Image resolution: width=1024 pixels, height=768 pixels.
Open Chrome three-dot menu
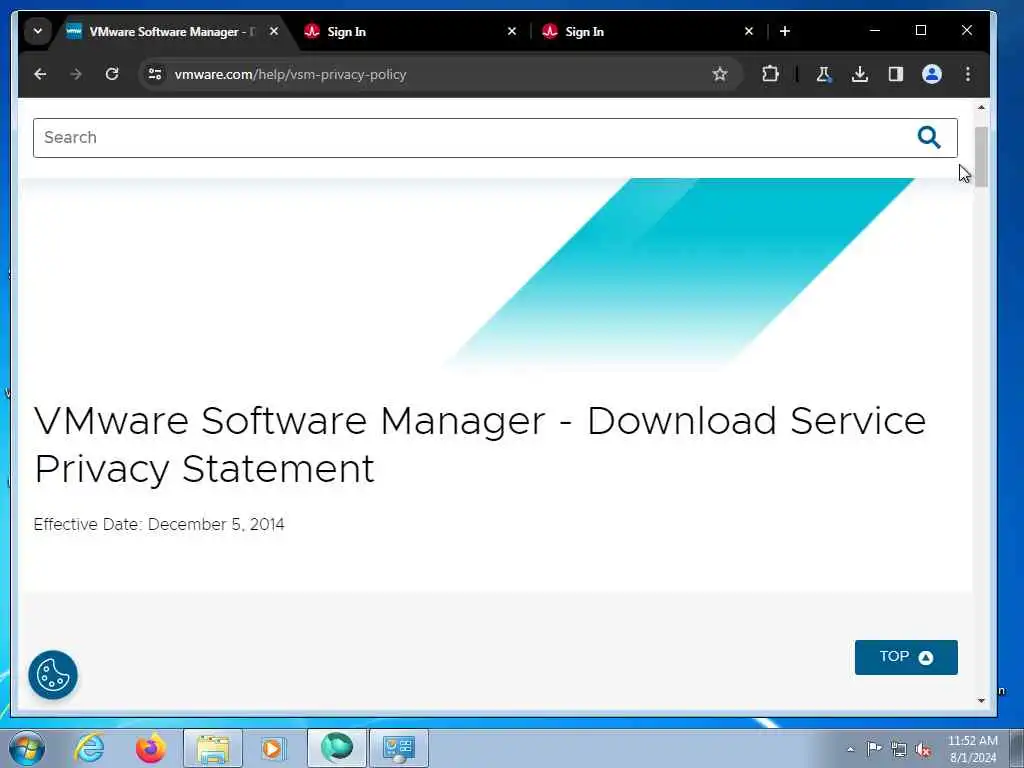[x=968, y=74]
